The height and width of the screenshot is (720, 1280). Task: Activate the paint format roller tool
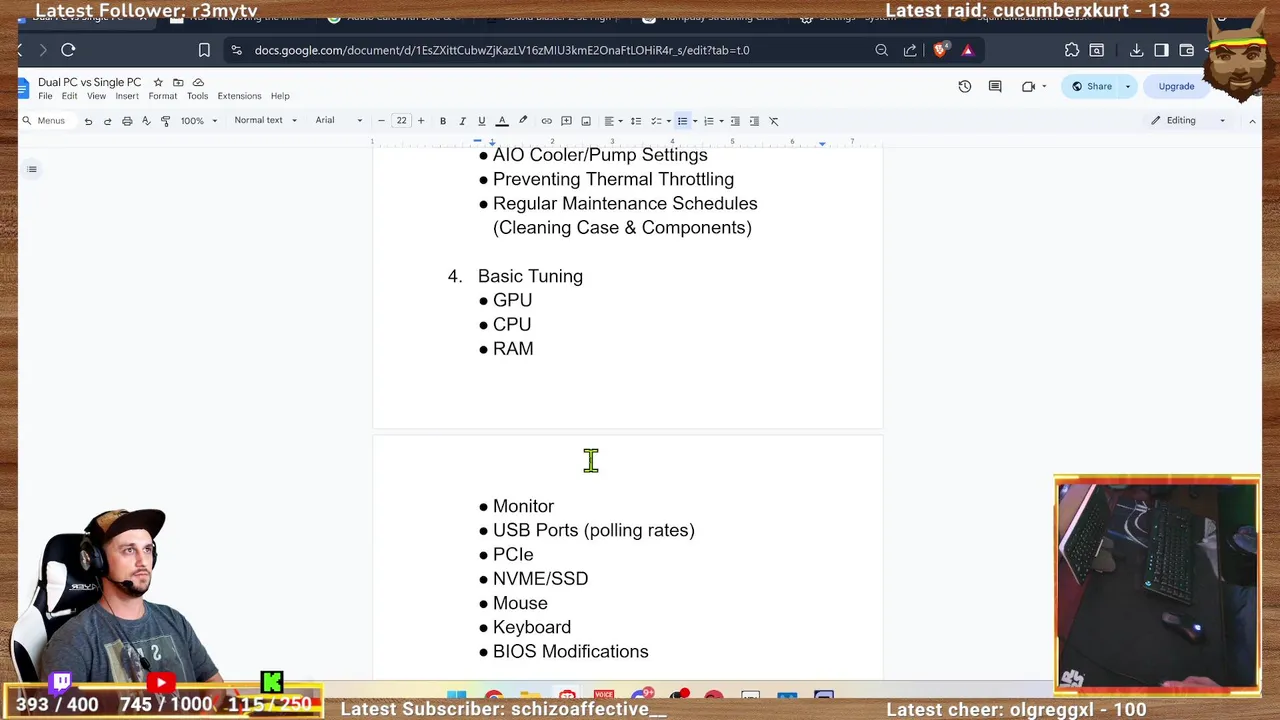click(x=165, y=121)
